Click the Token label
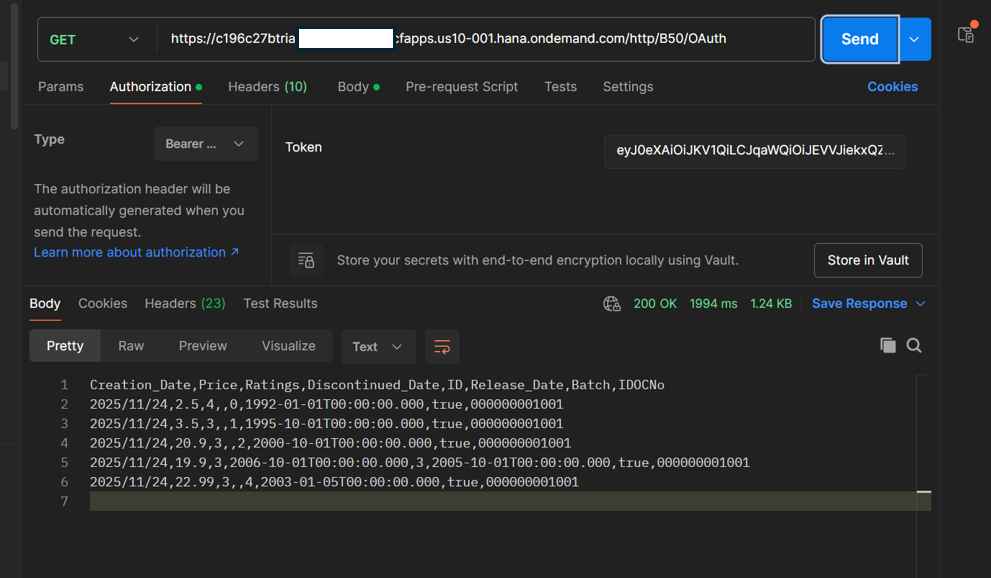The image size is (991, 578). tap(303, 147)
